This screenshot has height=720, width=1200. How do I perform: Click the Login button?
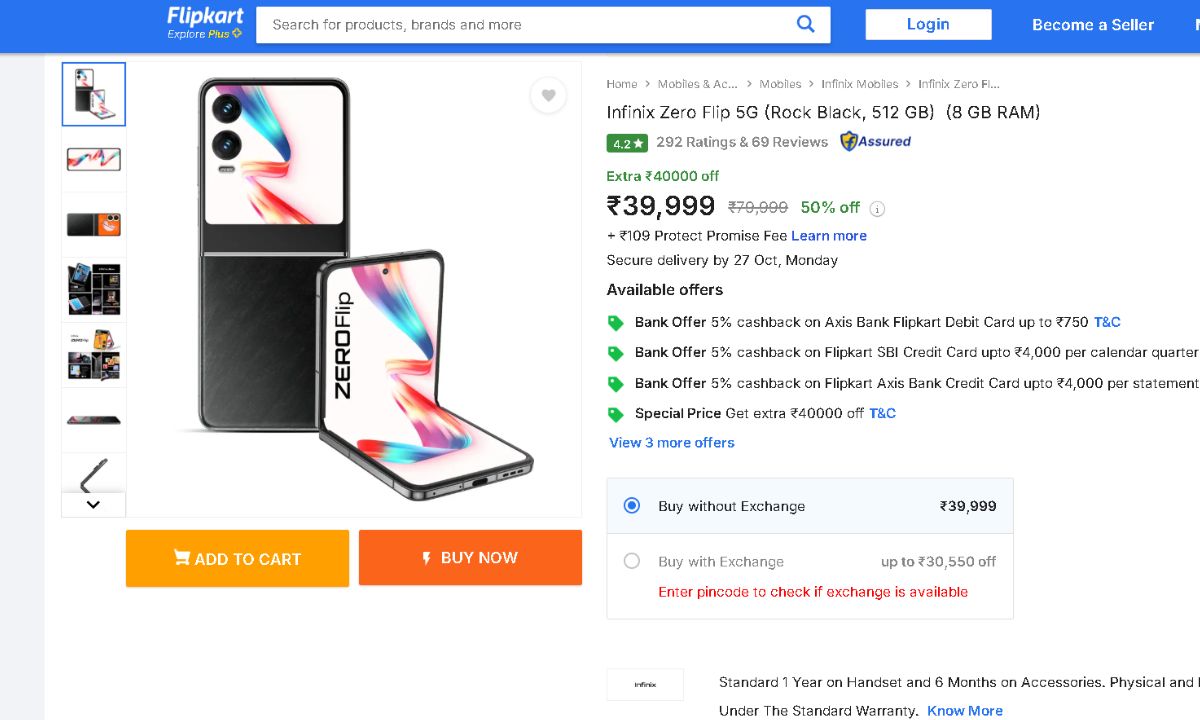(928, 25)
